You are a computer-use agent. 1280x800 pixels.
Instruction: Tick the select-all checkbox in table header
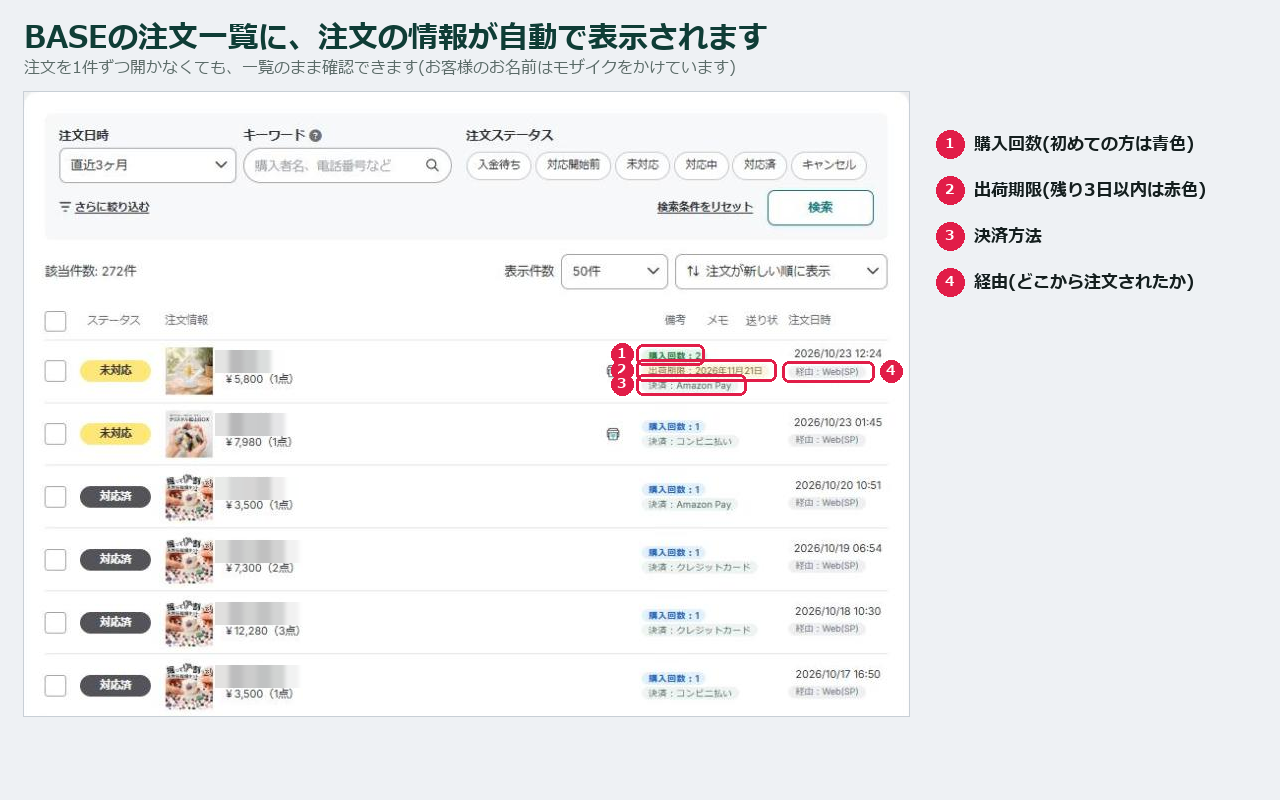point(56,321)
